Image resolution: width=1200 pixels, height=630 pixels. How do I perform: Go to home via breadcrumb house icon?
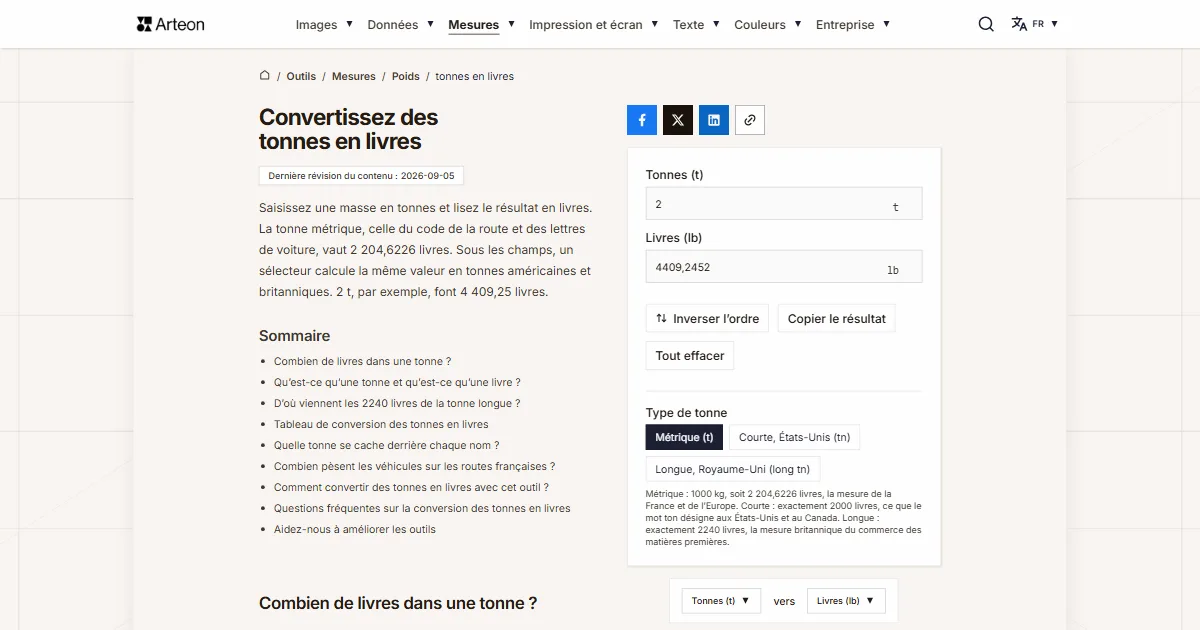[x=265, y=75]
